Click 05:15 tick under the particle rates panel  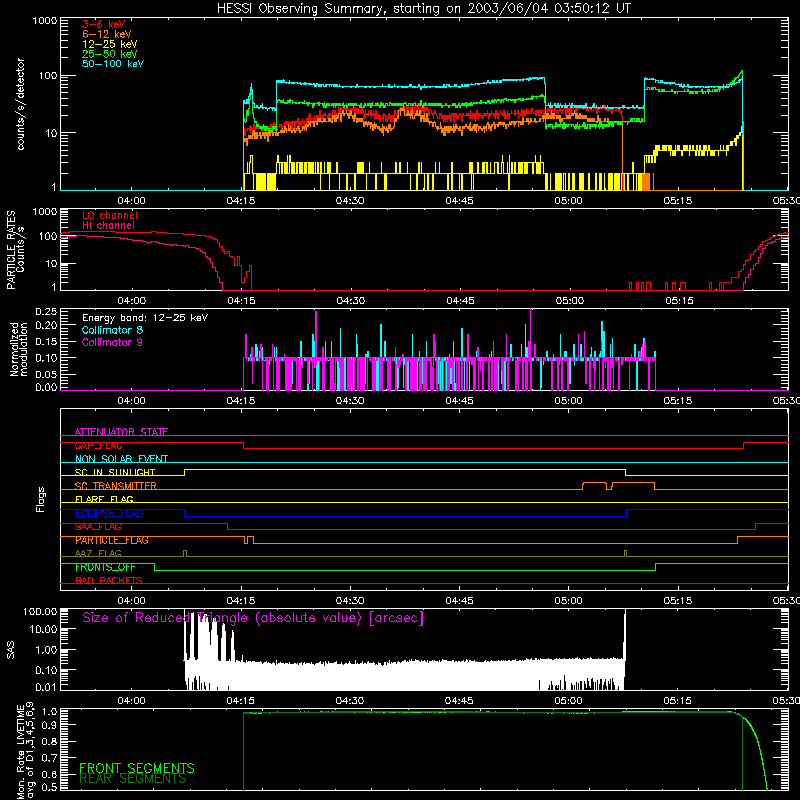[x=679, y=301]
